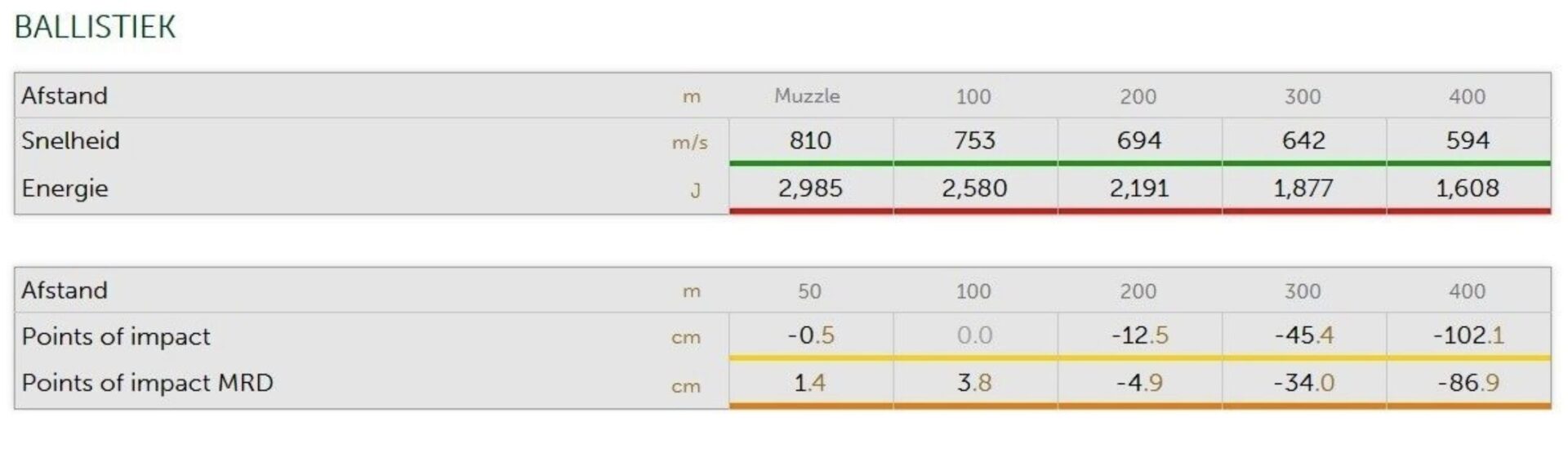Viewport: 1568px width, 457px height.
Task: Click the BALLISTIEK section heading
Action: click(x=95, y=27)
